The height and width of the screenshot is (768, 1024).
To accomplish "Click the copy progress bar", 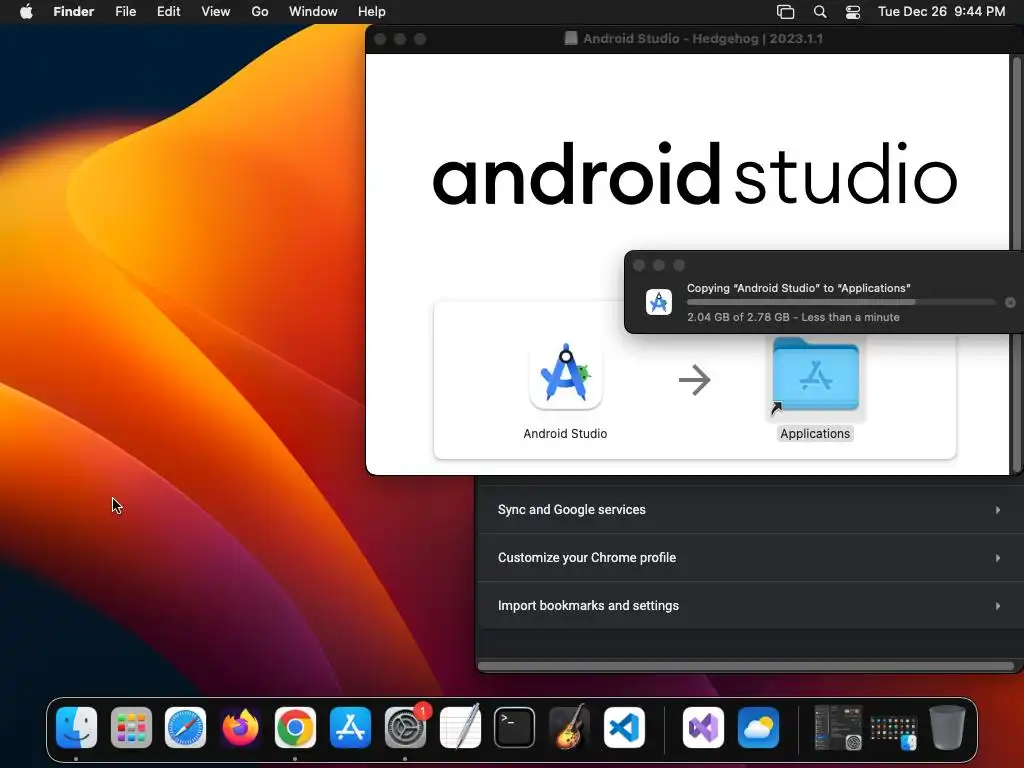I will click(841, 302).
